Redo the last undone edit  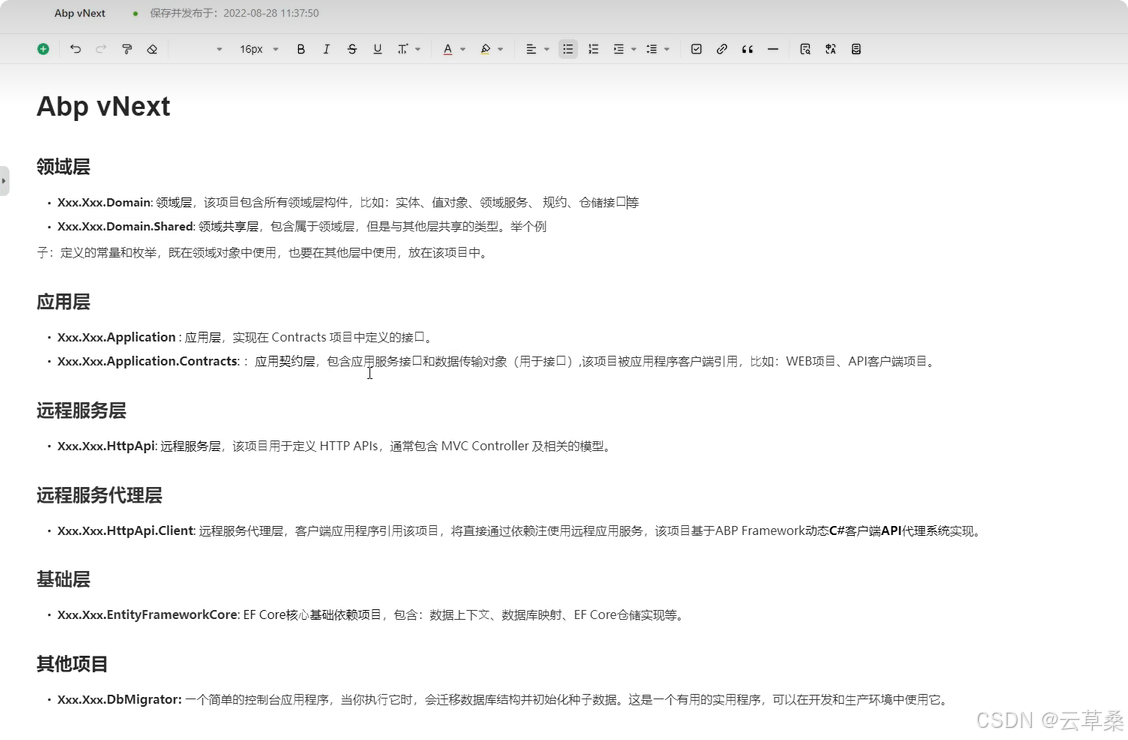(x=101, y=49)
